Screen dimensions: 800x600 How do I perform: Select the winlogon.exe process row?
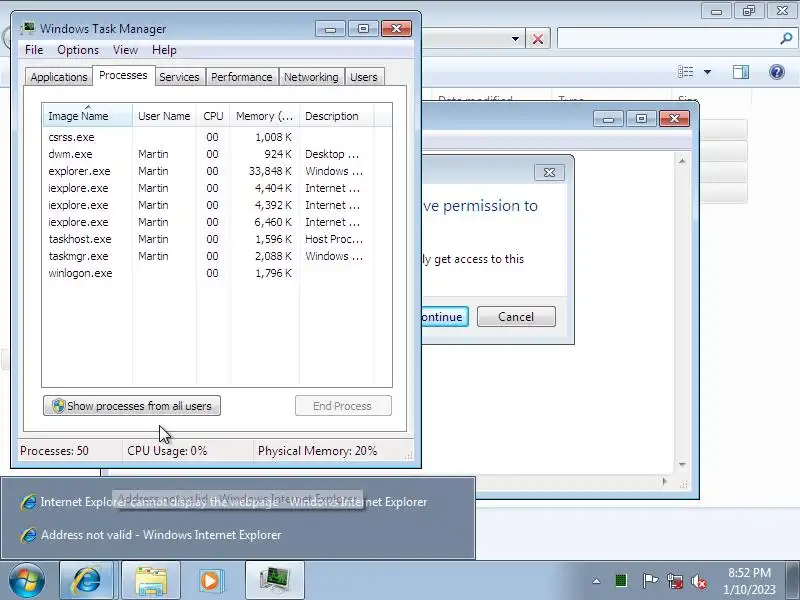206,273
